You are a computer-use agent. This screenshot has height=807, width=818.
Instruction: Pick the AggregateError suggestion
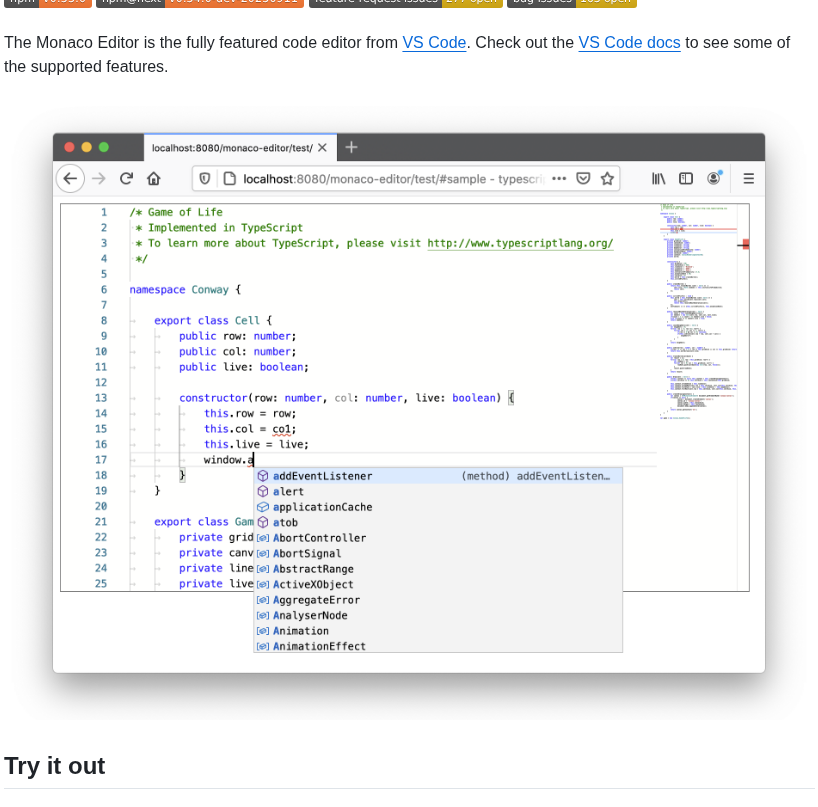click(x=438, y=600)
